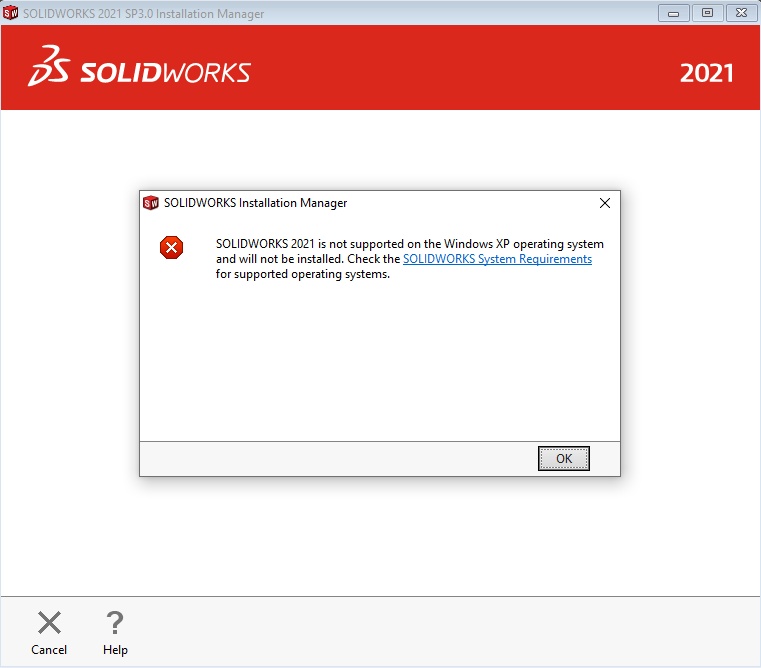Click the Cancel X icon

pyautogui.click(x=49, y=623)
